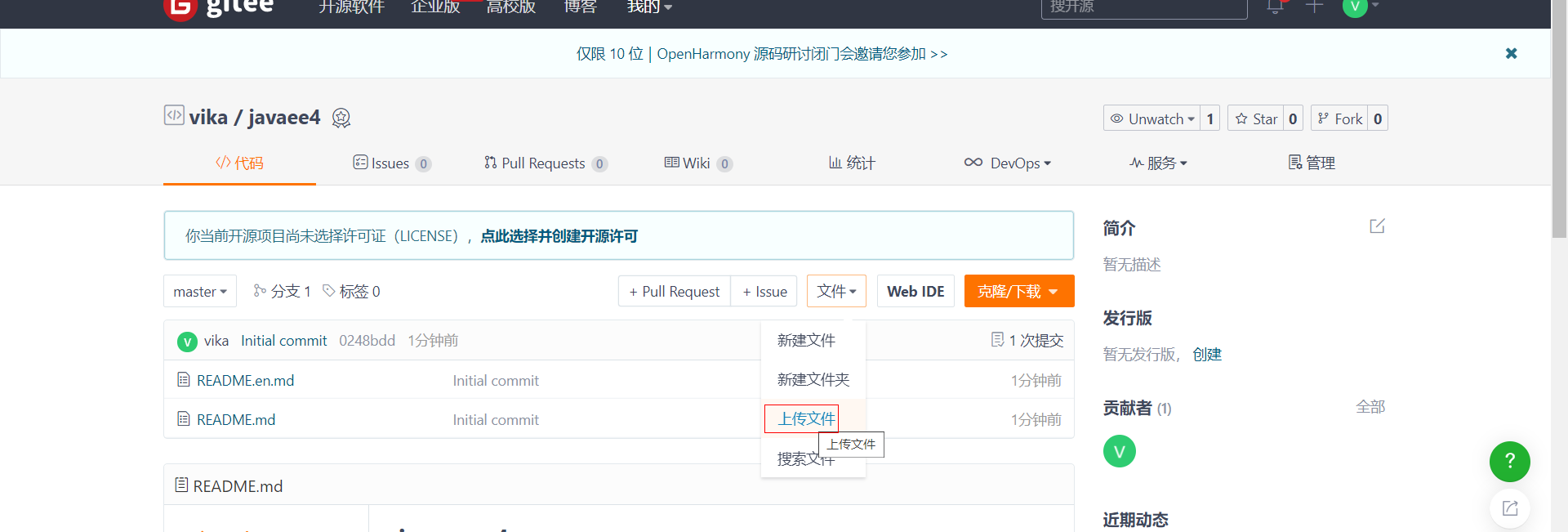
Task: Click the Gitee logo
Action: [219, 8]
